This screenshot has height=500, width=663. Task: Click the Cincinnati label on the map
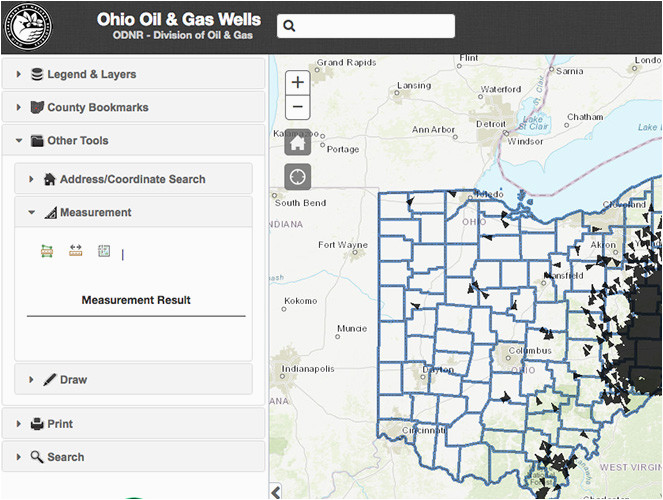pos(424,430)
